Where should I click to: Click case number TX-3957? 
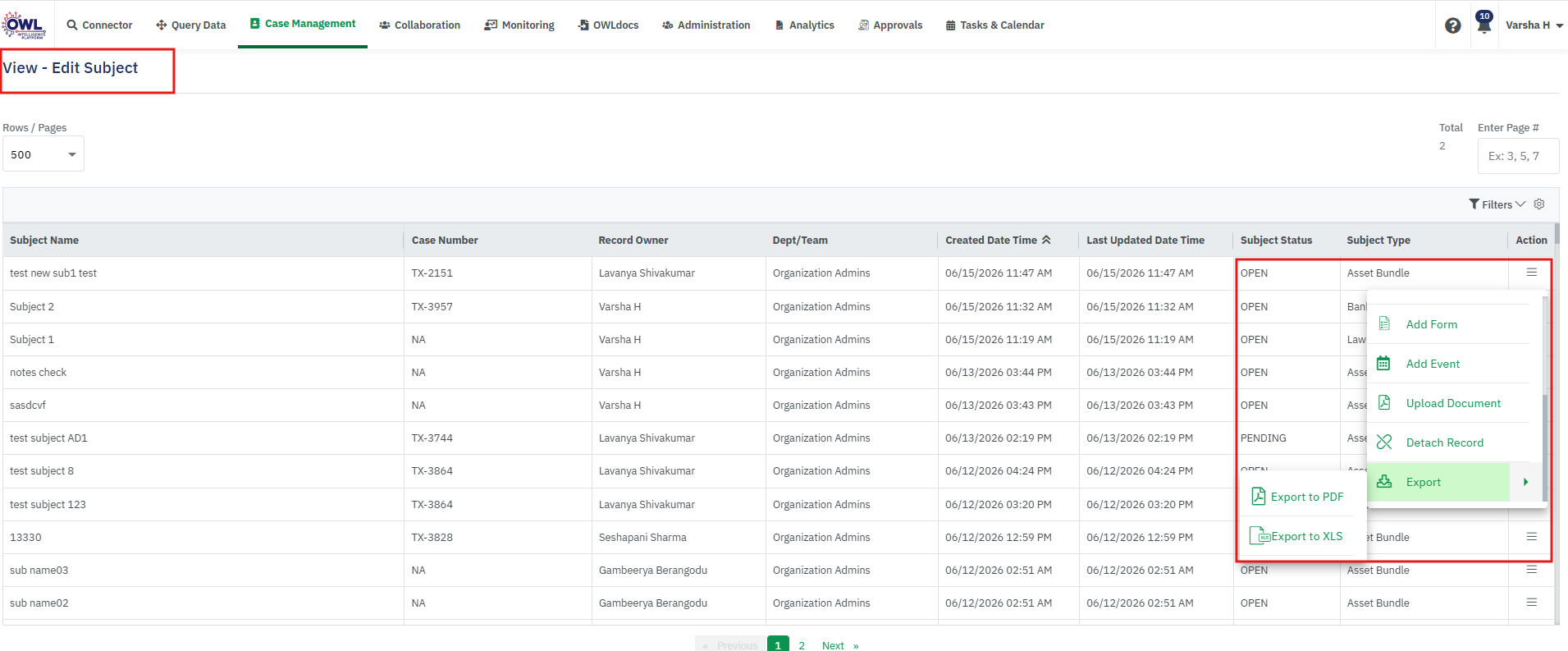click(432, 307)
